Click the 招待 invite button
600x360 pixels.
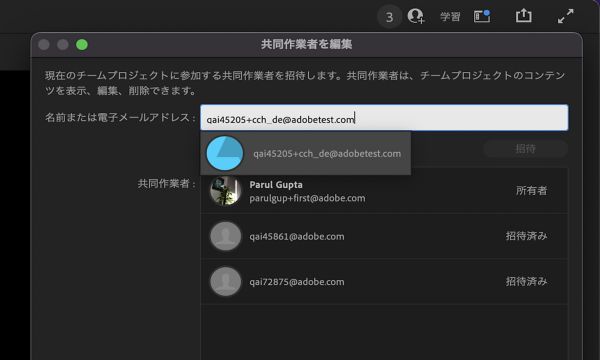[525, 148]
